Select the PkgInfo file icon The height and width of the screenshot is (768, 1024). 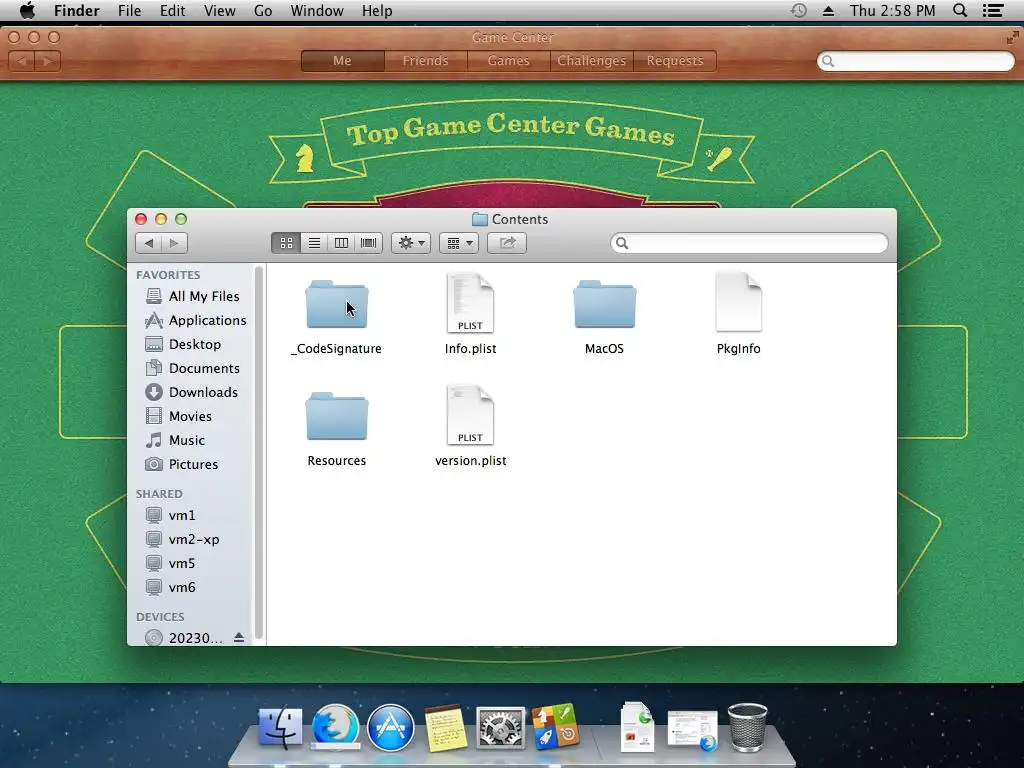[739, 303]
